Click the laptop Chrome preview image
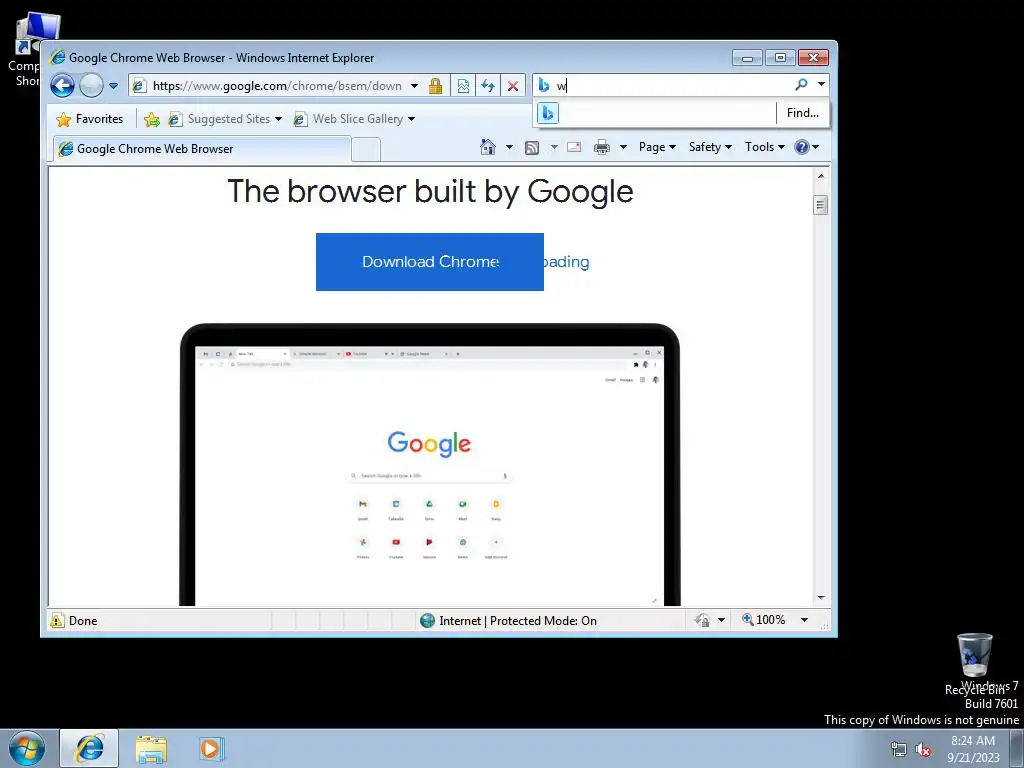 [430, 464]
